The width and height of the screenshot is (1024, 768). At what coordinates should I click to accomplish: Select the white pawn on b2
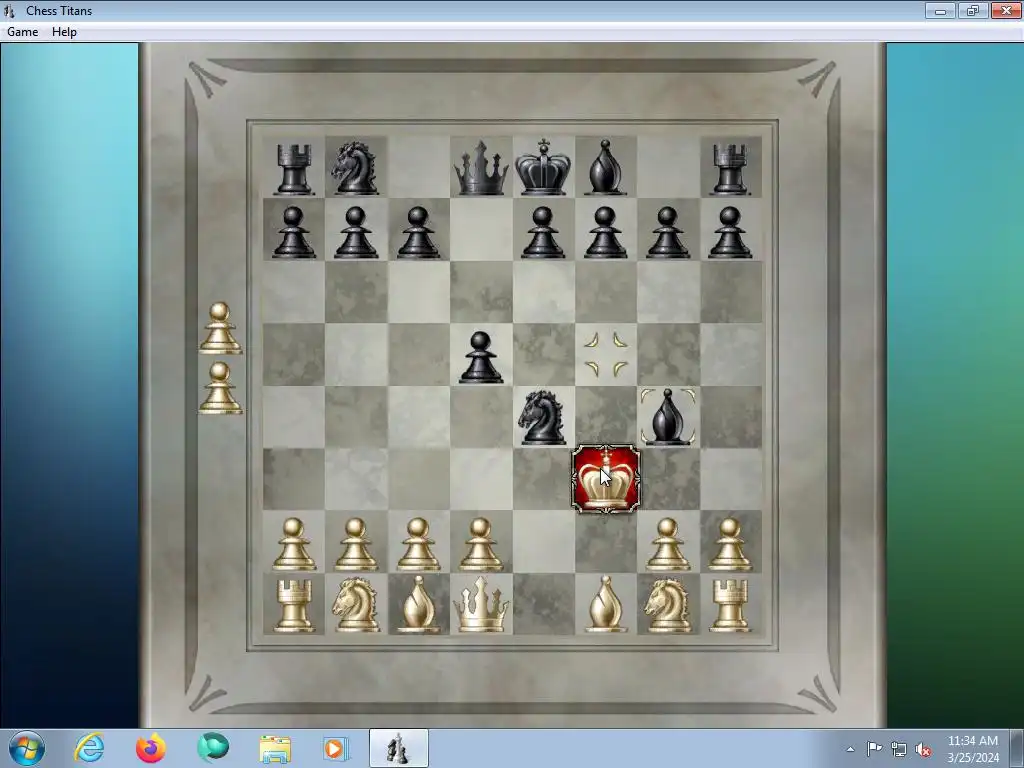(x=355, y=544)
